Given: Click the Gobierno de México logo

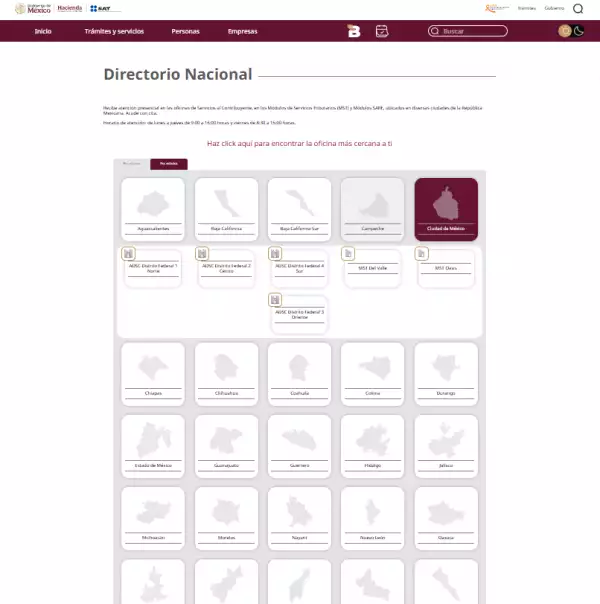Looking at the screenshot, I should point(33,8).
